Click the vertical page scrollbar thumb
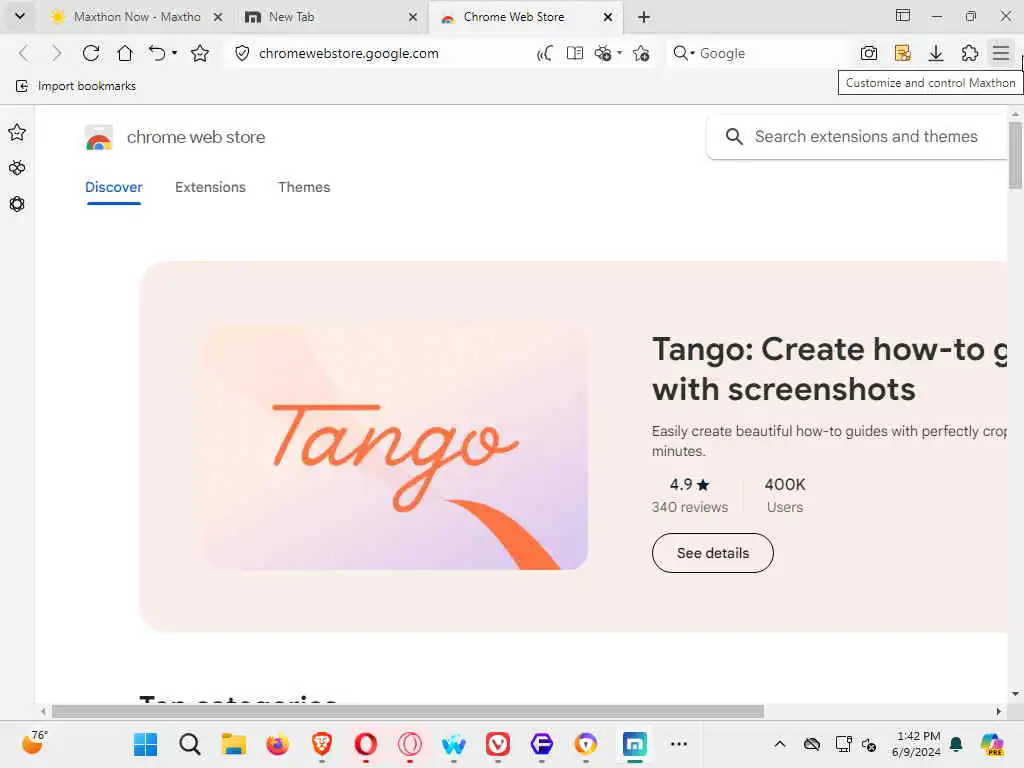The image size is (1024, 768). click(1015, 155)
